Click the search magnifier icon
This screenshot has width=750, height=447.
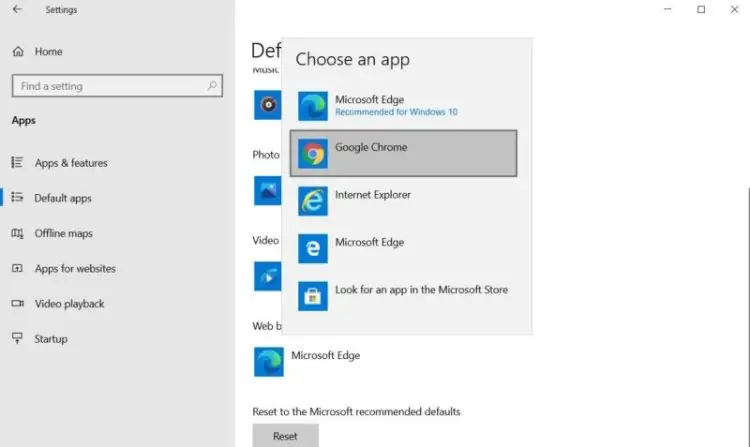click(212, 86)
